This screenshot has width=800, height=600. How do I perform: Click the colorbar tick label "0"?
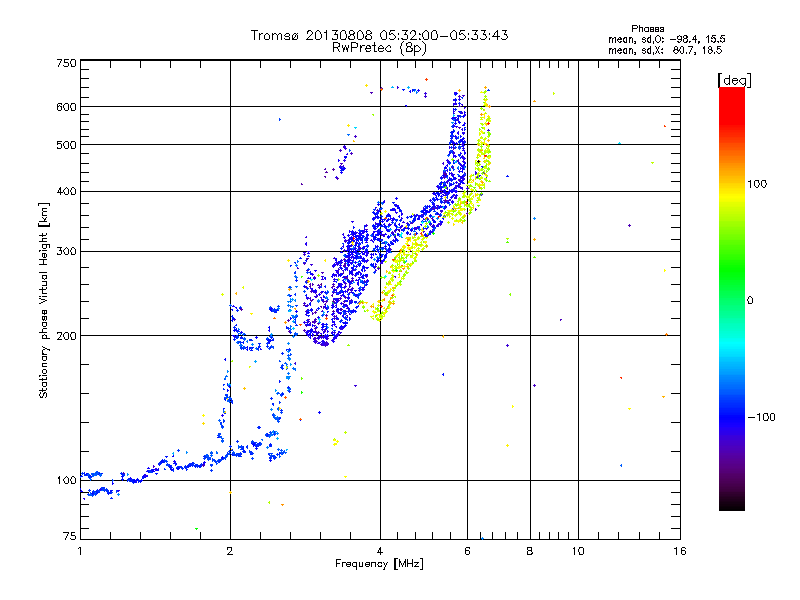coord(750,301)
